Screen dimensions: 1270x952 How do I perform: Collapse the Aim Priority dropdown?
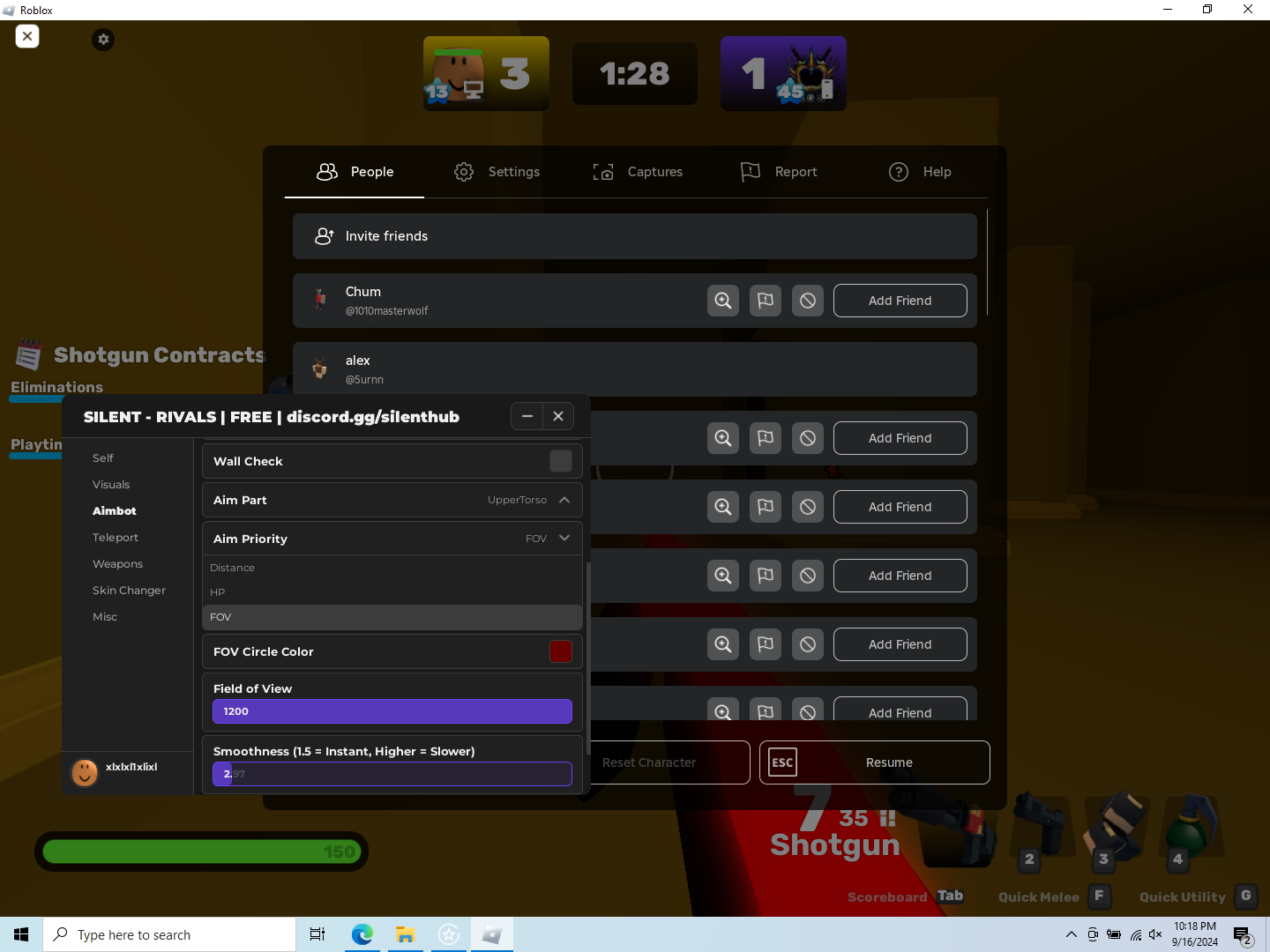point(564,539)
